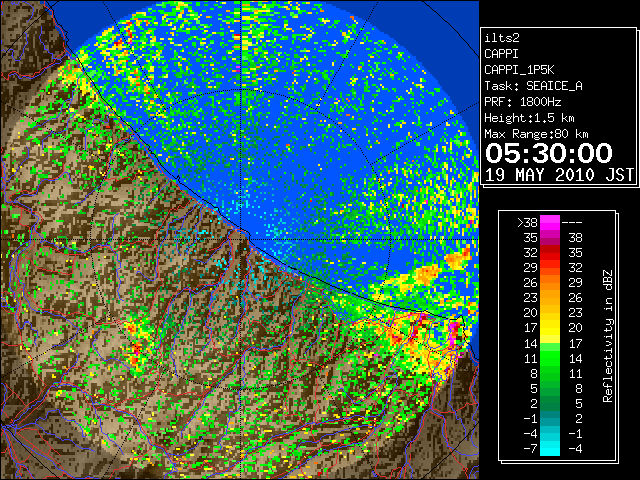Viewport: 640px width, 480px height.
Task: Click the '-7' legend value
Action: (x=530, y=448)
